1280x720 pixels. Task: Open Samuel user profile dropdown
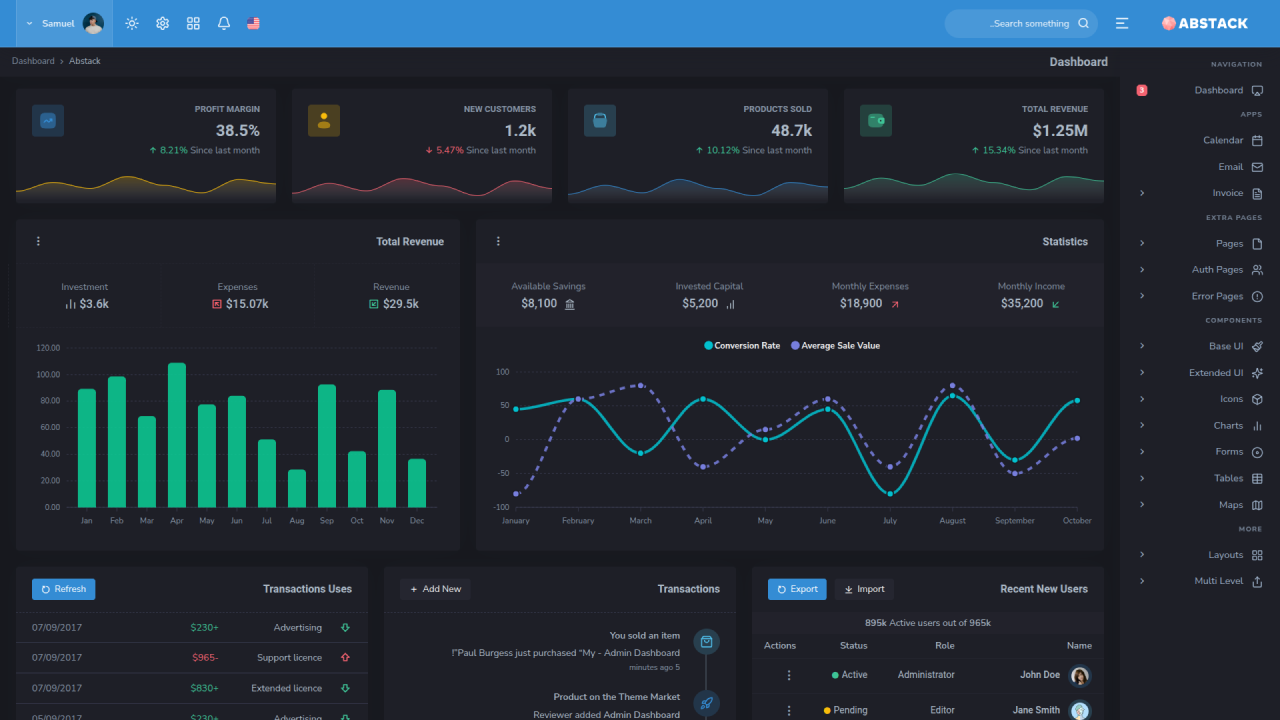[64, 23]
